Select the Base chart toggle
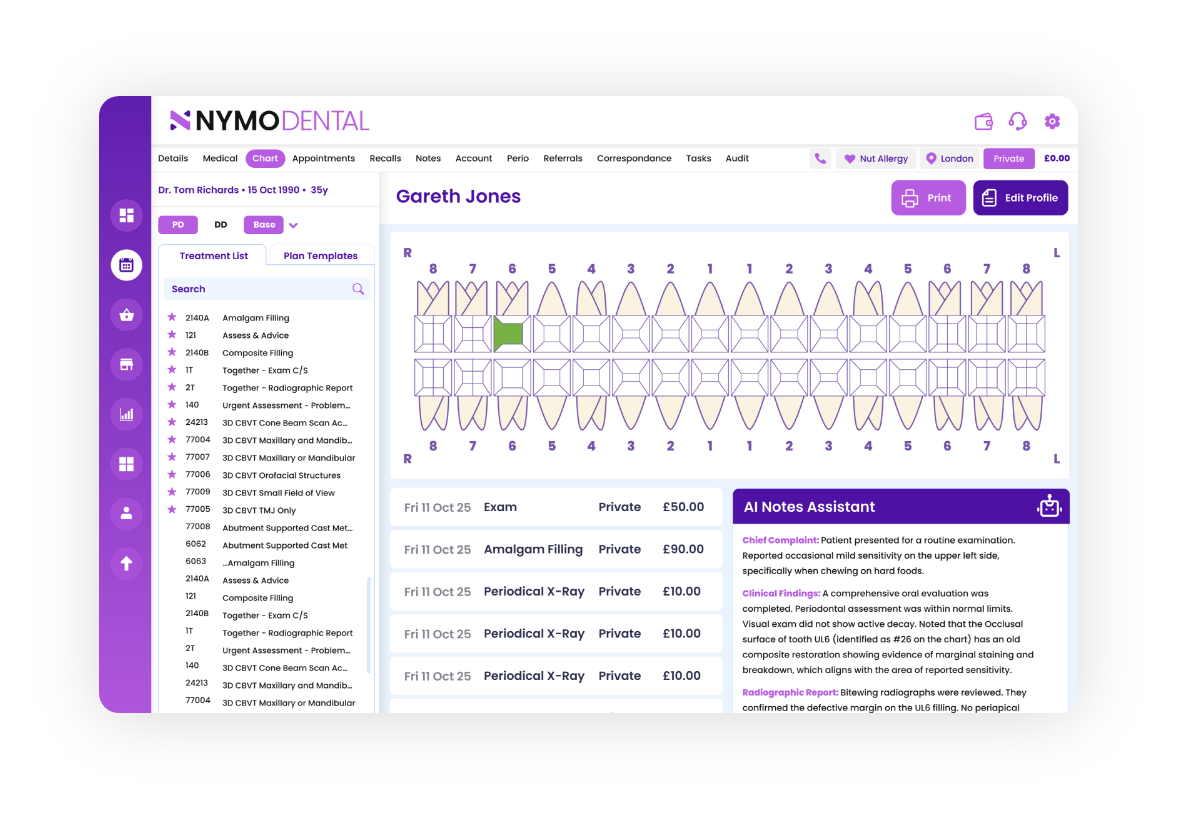This screenshot has width=1177, height=815. [x=263, y=224]
